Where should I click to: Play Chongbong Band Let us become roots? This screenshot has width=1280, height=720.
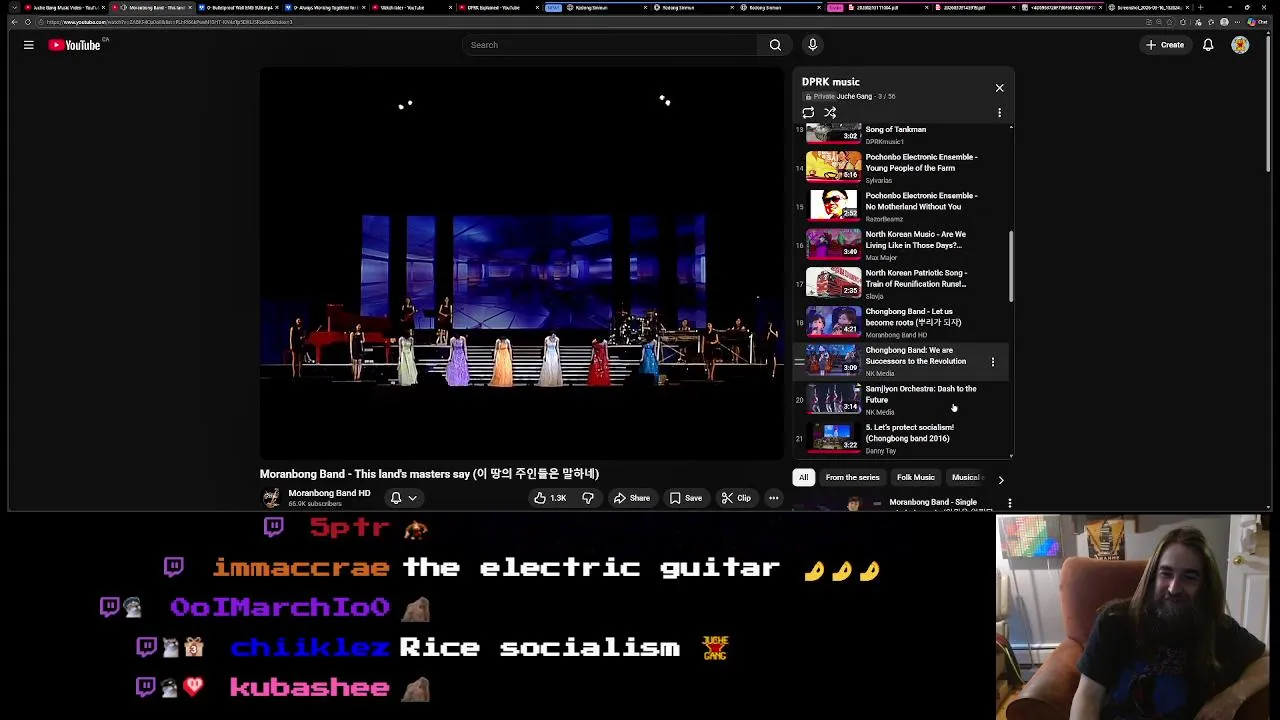[x=900, y=322]
